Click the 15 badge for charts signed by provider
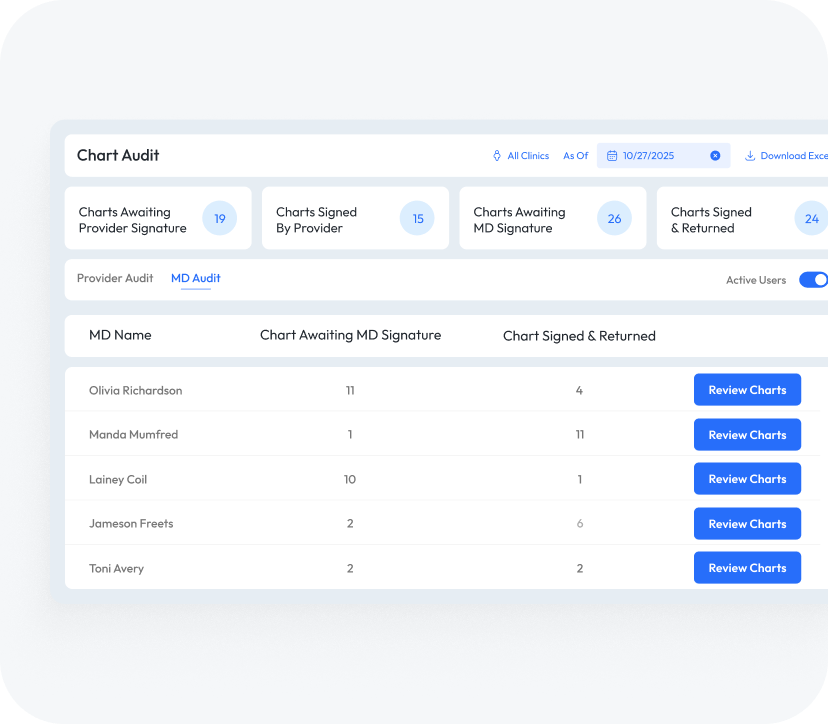Screen dimensions: 829x725 coord(417,219)
